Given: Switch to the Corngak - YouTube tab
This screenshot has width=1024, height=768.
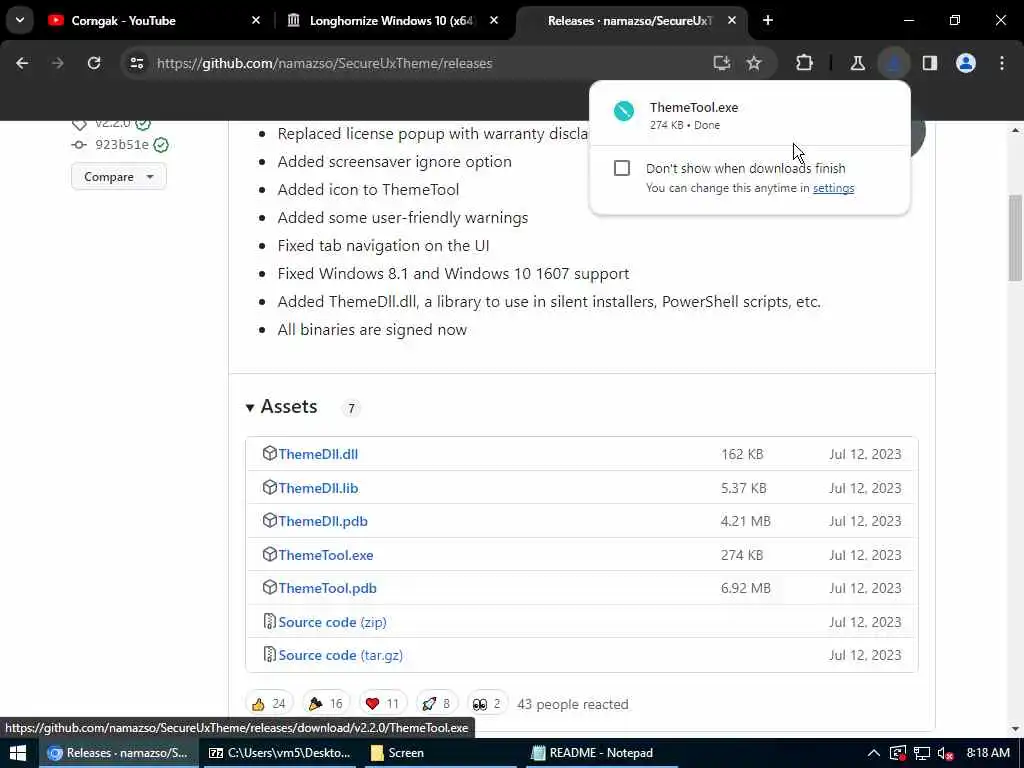Looking at the screenshot, I should (154, 21).
